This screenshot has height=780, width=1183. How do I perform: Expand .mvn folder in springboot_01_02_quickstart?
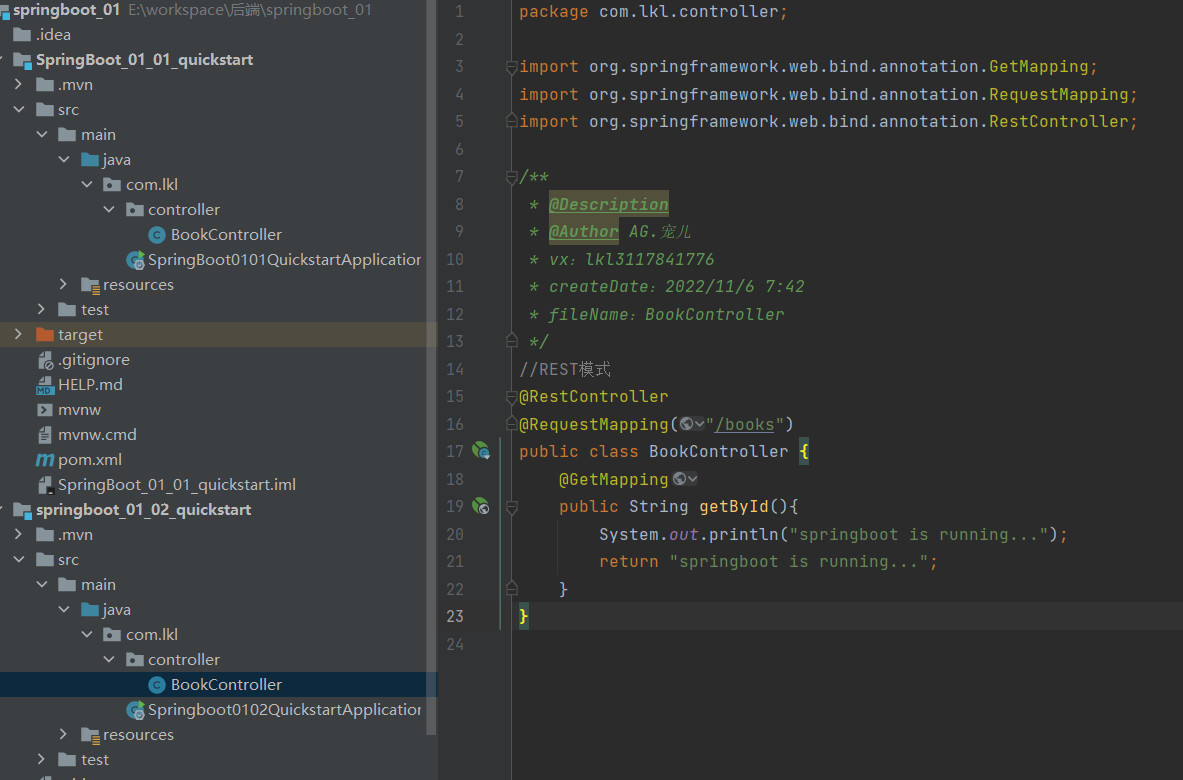[x=18, y=534]
